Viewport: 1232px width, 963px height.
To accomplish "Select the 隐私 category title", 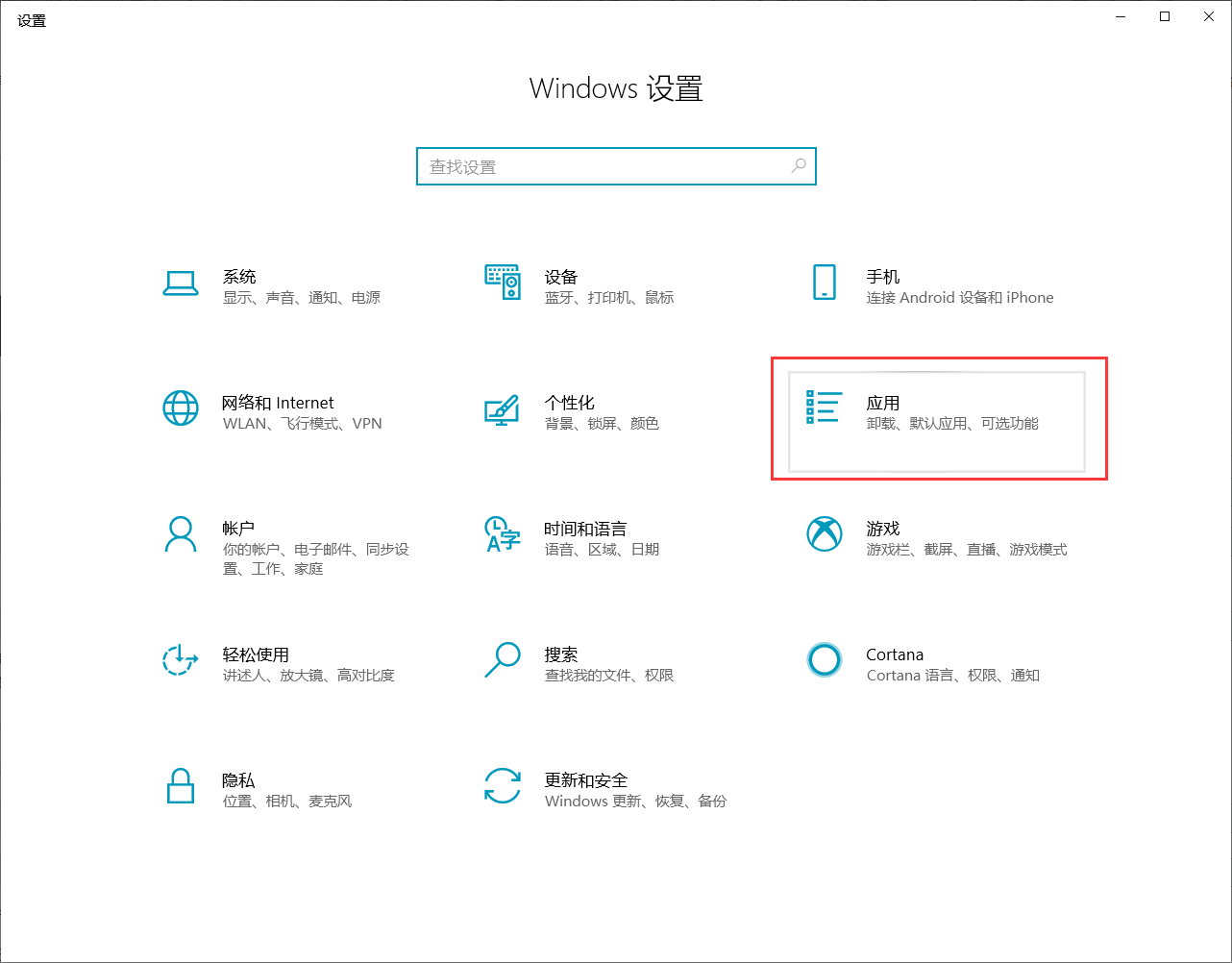I will [239, 780].
